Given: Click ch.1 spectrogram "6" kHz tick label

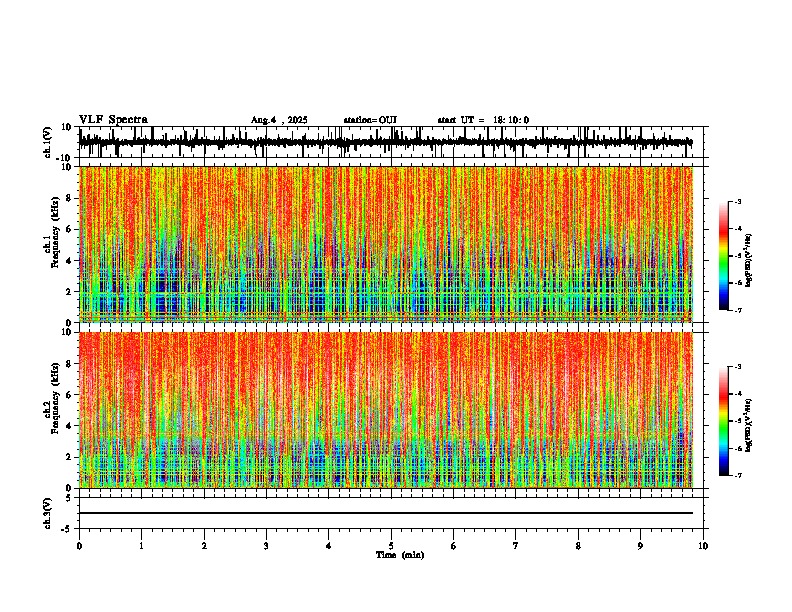Looking at the screenshot, I should [69, 229].
